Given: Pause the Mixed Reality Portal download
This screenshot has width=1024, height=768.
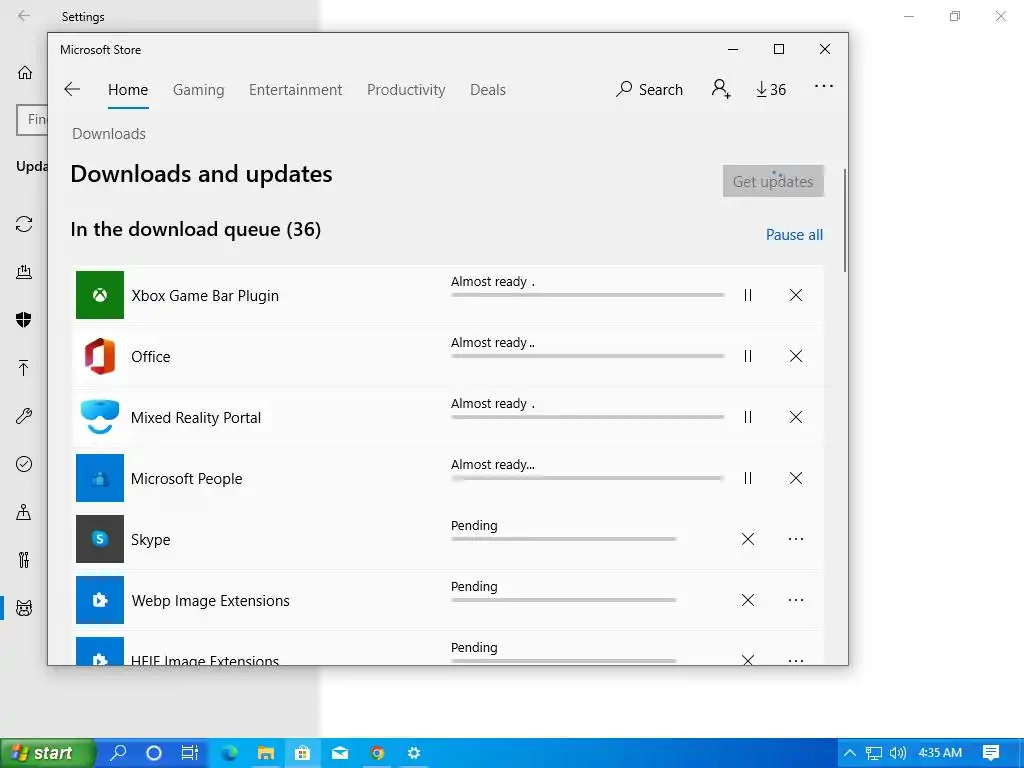Looking at the screenshot, I should [748, 417].
